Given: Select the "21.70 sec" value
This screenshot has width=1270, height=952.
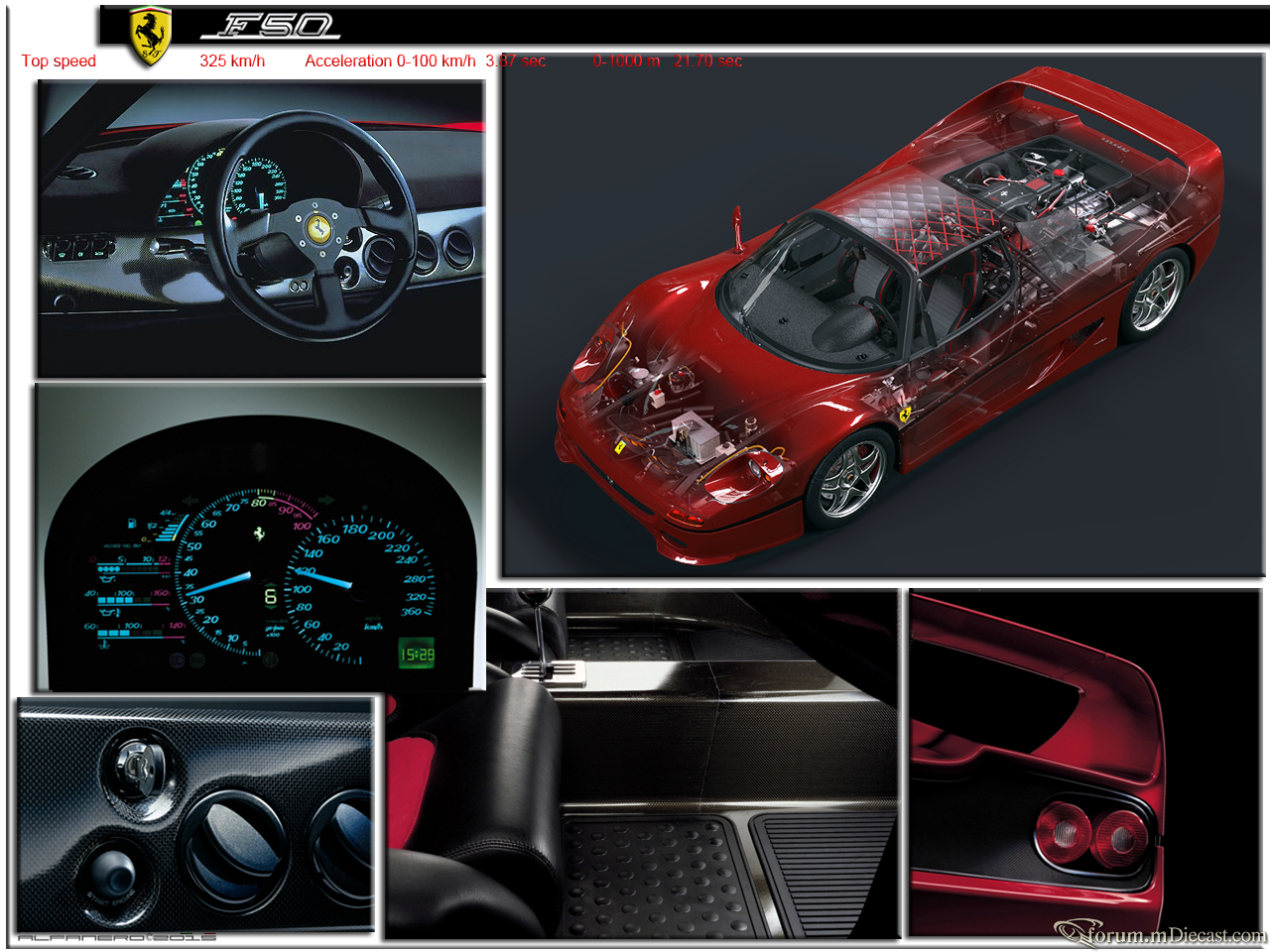Looking at the screenshot, I should tap(707, 60).
